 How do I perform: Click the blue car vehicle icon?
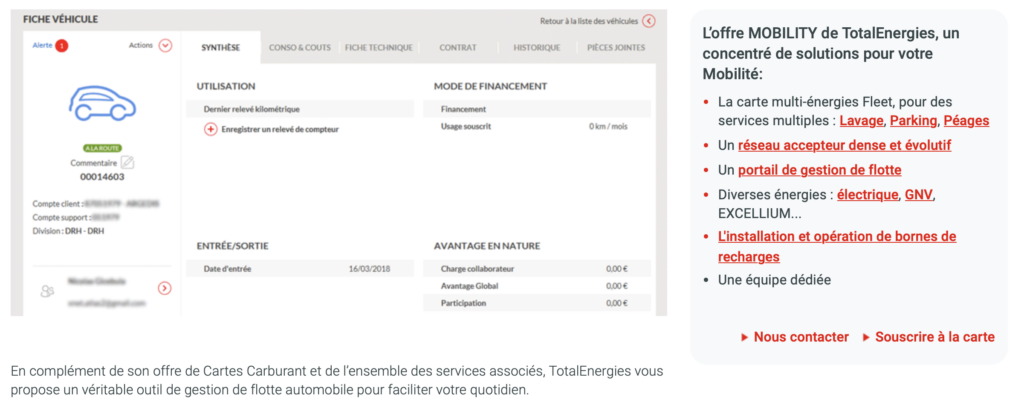coord(101,103)
